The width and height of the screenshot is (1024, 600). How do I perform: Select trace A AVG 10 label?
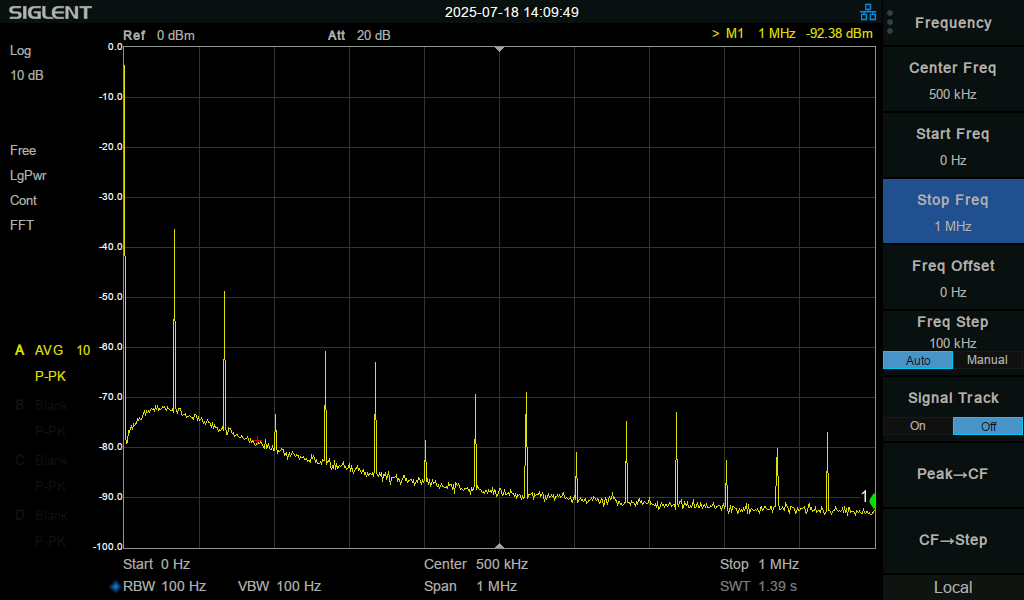52,351
